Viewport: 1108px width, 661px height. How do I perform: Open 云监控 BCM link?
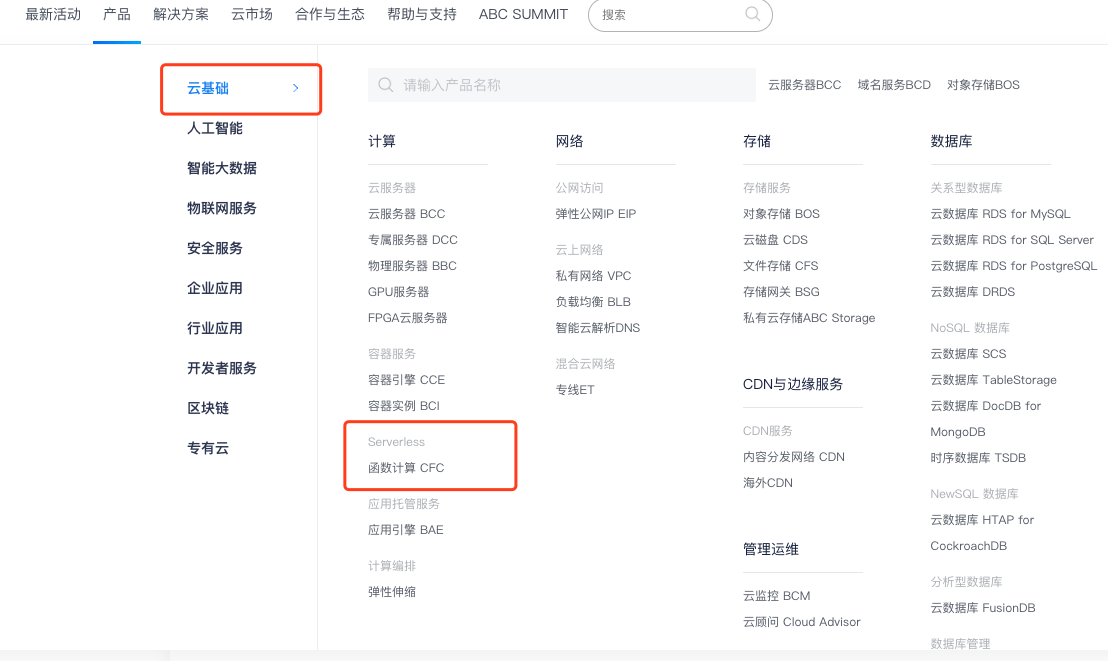777,596
